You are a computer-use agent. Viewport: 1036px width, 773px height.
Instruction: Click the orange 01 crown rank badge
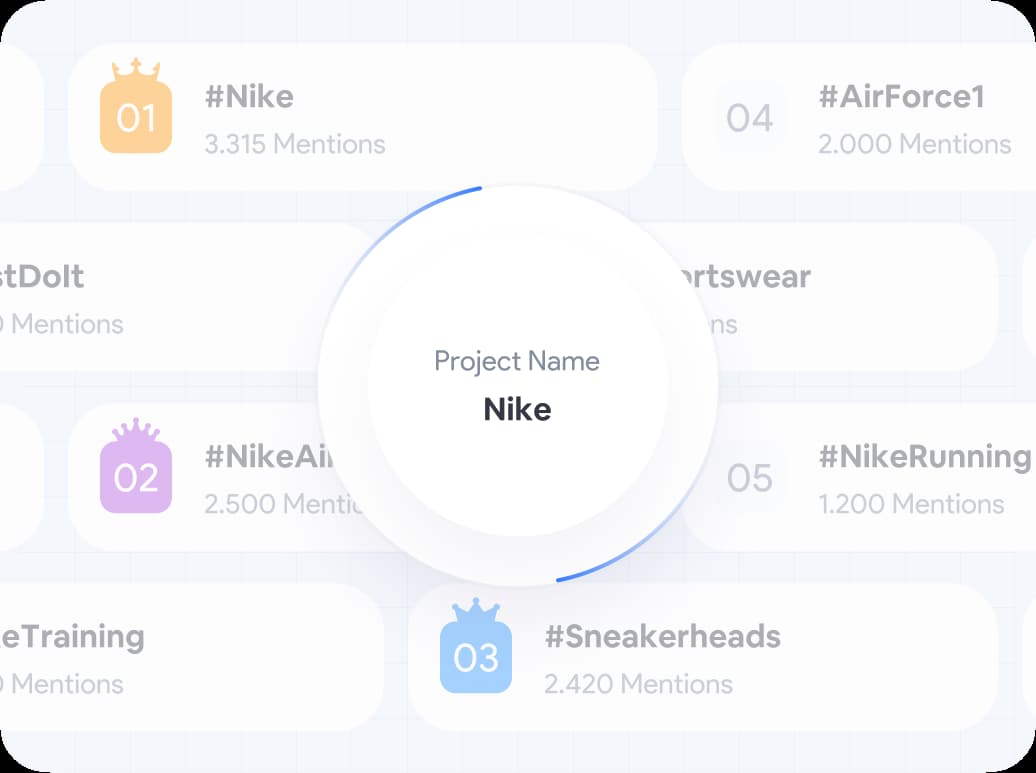[x=136, y=116]
